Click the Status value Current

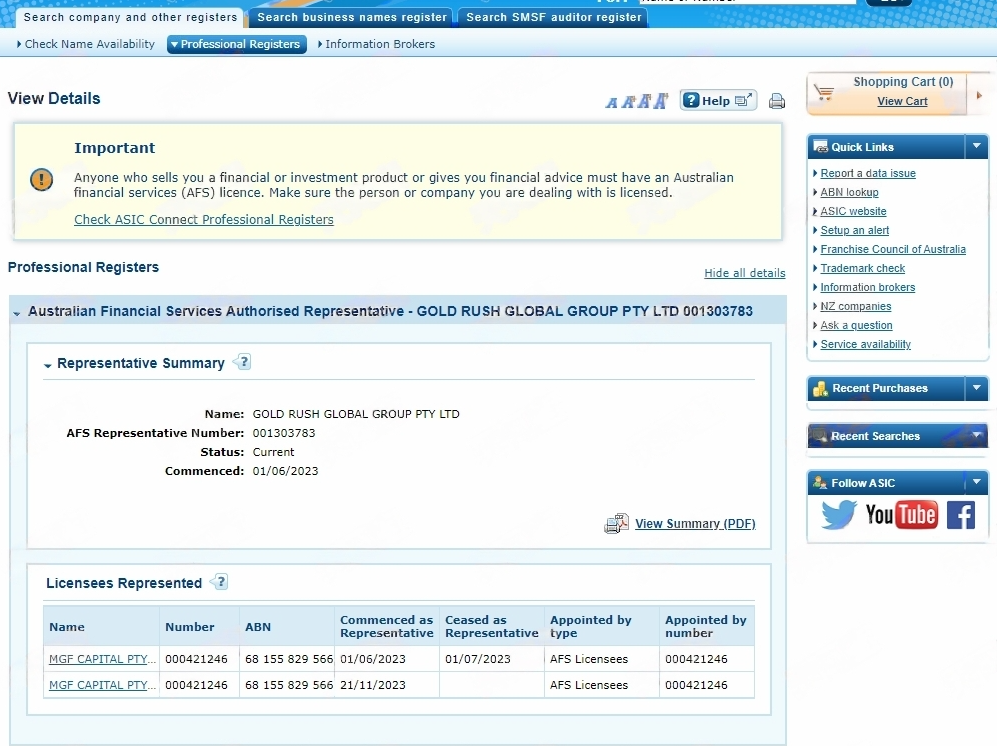(273, 452)
